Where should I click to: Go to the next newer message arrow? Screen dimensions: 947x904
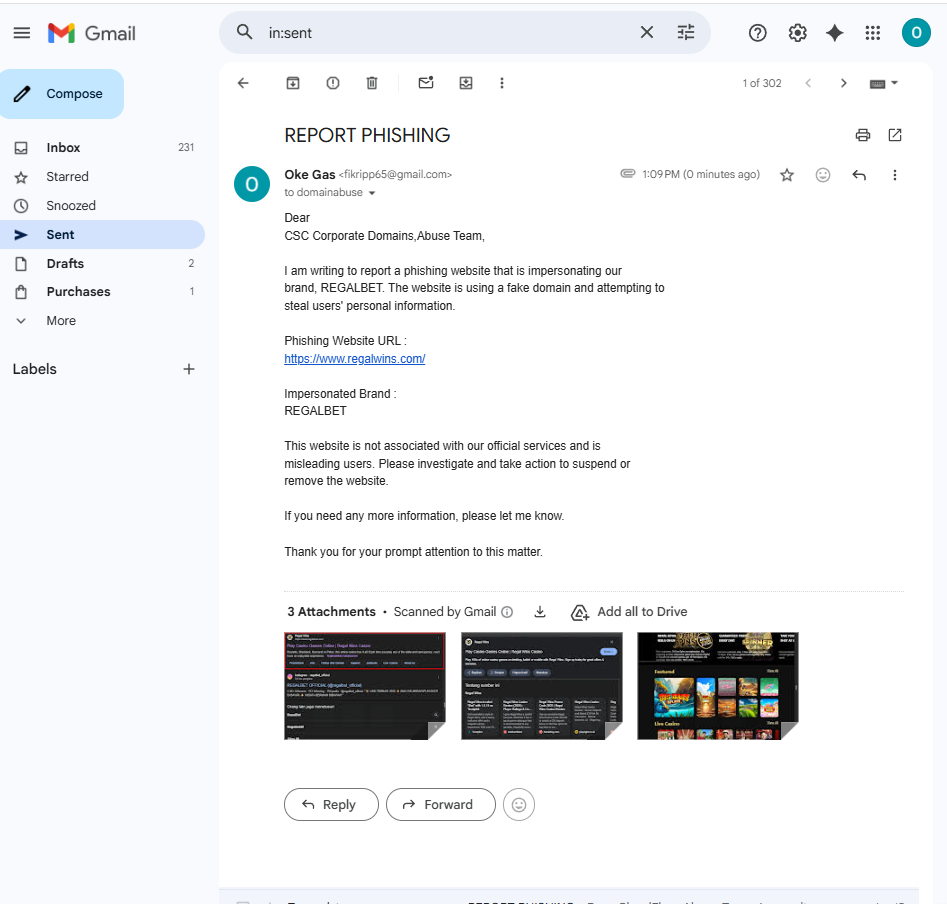808,83
